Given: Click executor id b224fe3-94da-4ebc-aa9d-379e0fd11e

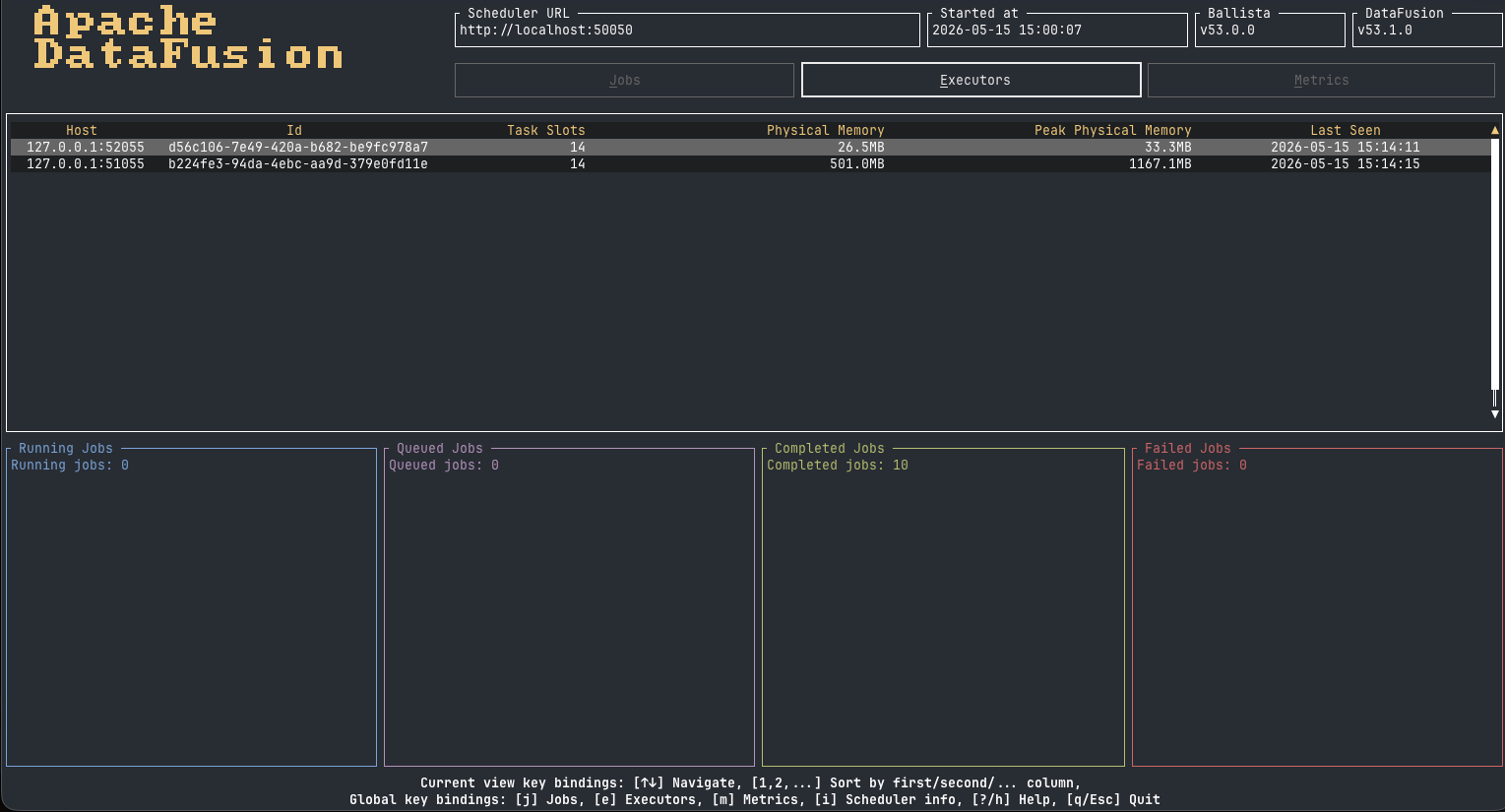Looking at the screenshot, I should click(x=298, y=163).
